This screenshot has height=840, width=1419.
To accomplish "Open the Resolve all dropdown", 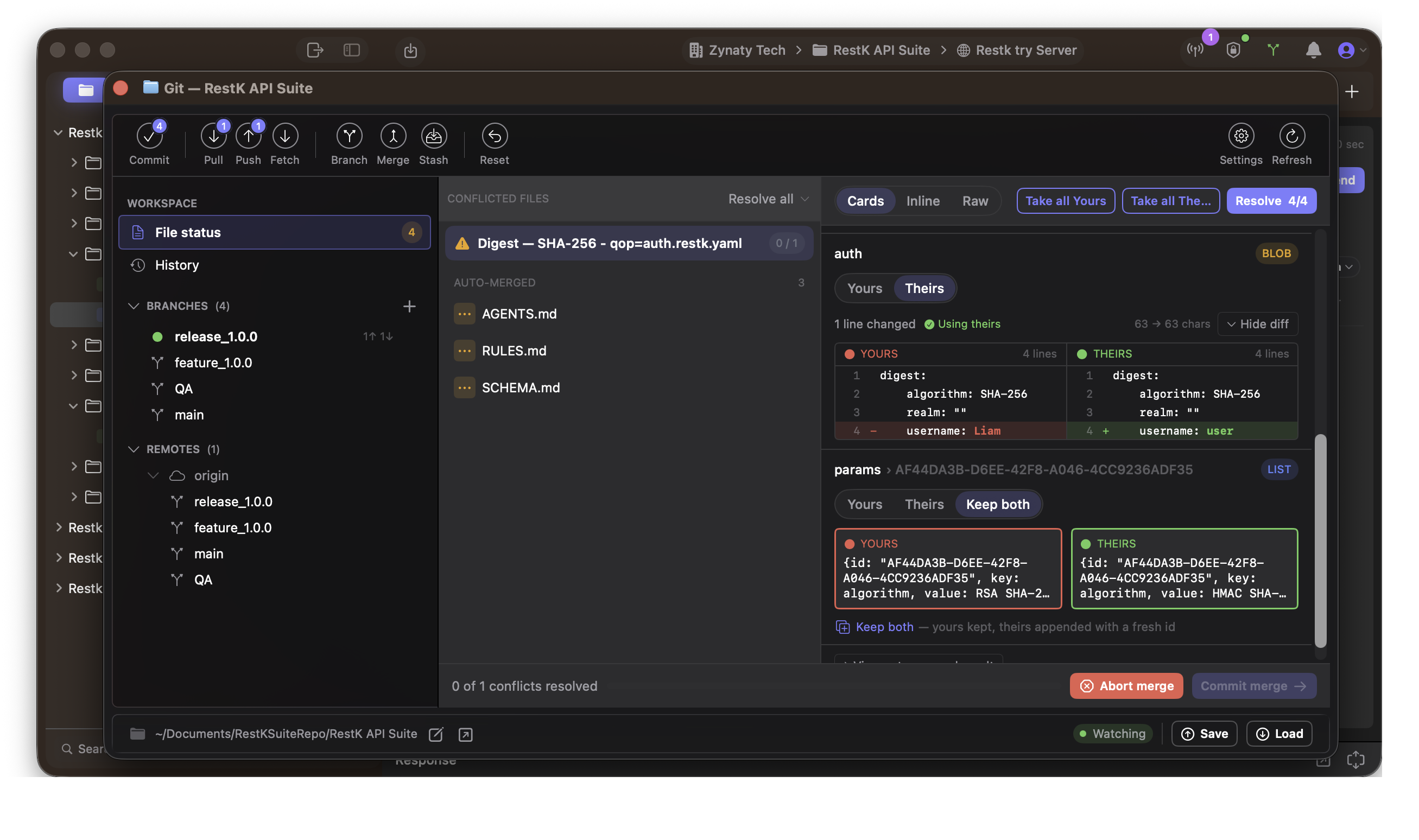I will pos(768,199).
